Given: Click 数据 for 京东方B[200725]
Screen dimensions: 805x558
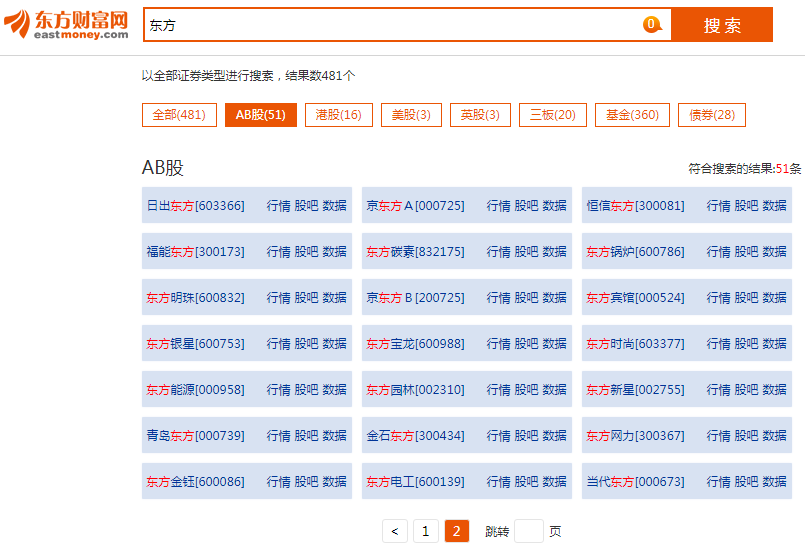Looking at the screenshot, I should 554,297.
